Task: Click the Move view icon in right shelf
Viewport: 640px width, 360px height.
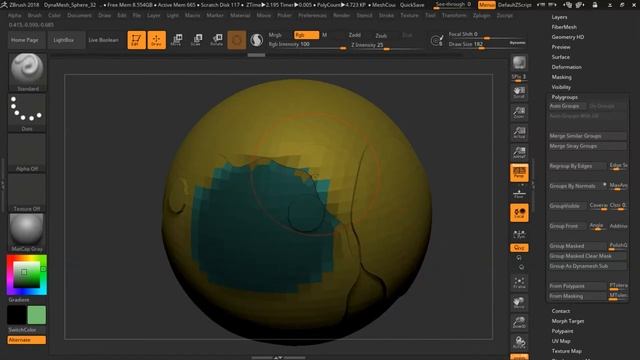Action: coord(519,302)
